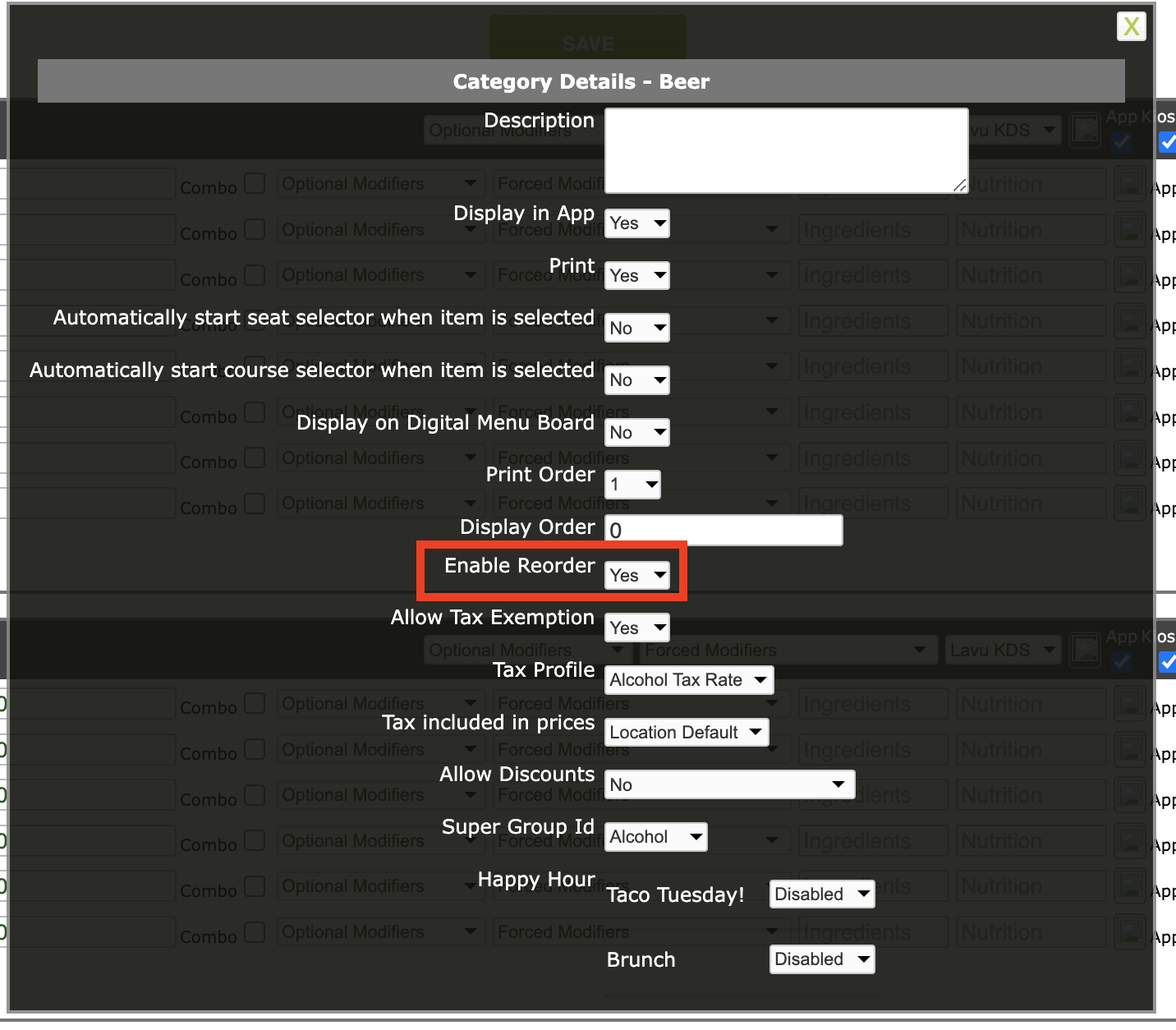Open the Print Order number dropdown
The width and height of the screenshot is (1176, 1030).
point(633,485)
